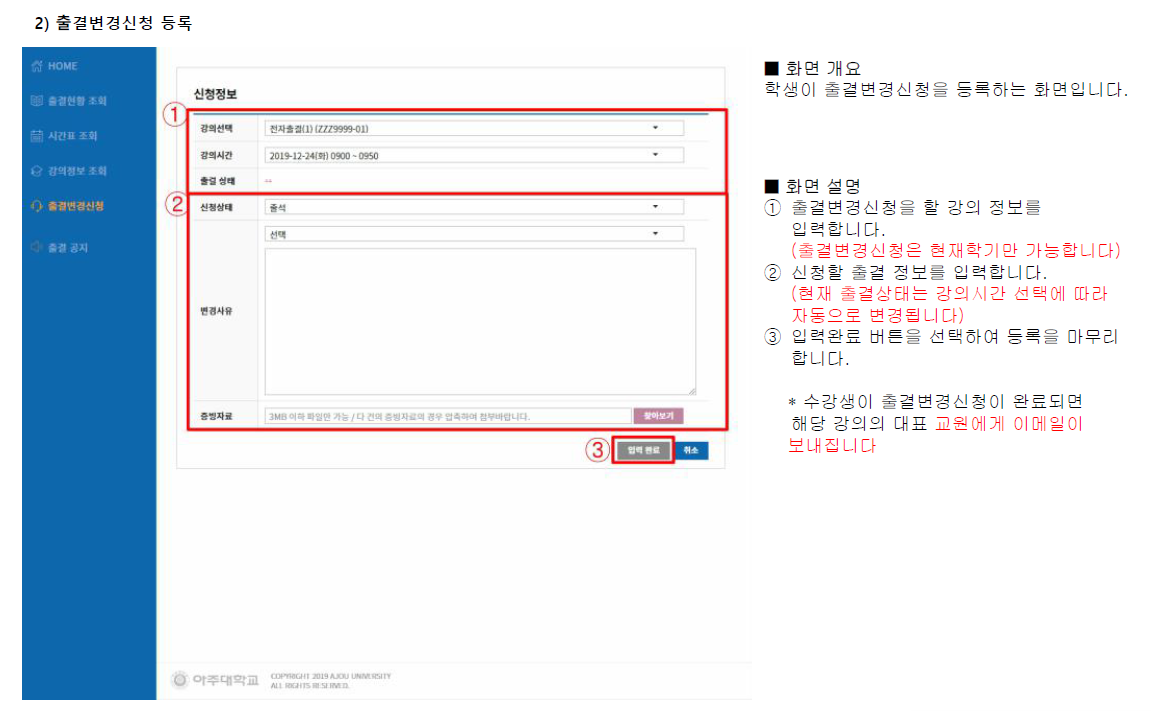This screenshot has width=1164, height=711.
Task: Select 시간표 조회 in the sidebar
Action: (x=72, y=136)
